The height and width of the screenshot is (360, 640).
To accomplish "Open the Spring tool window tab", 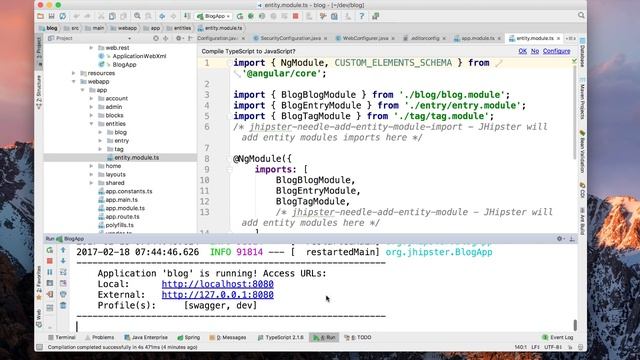I will (189, 338).
